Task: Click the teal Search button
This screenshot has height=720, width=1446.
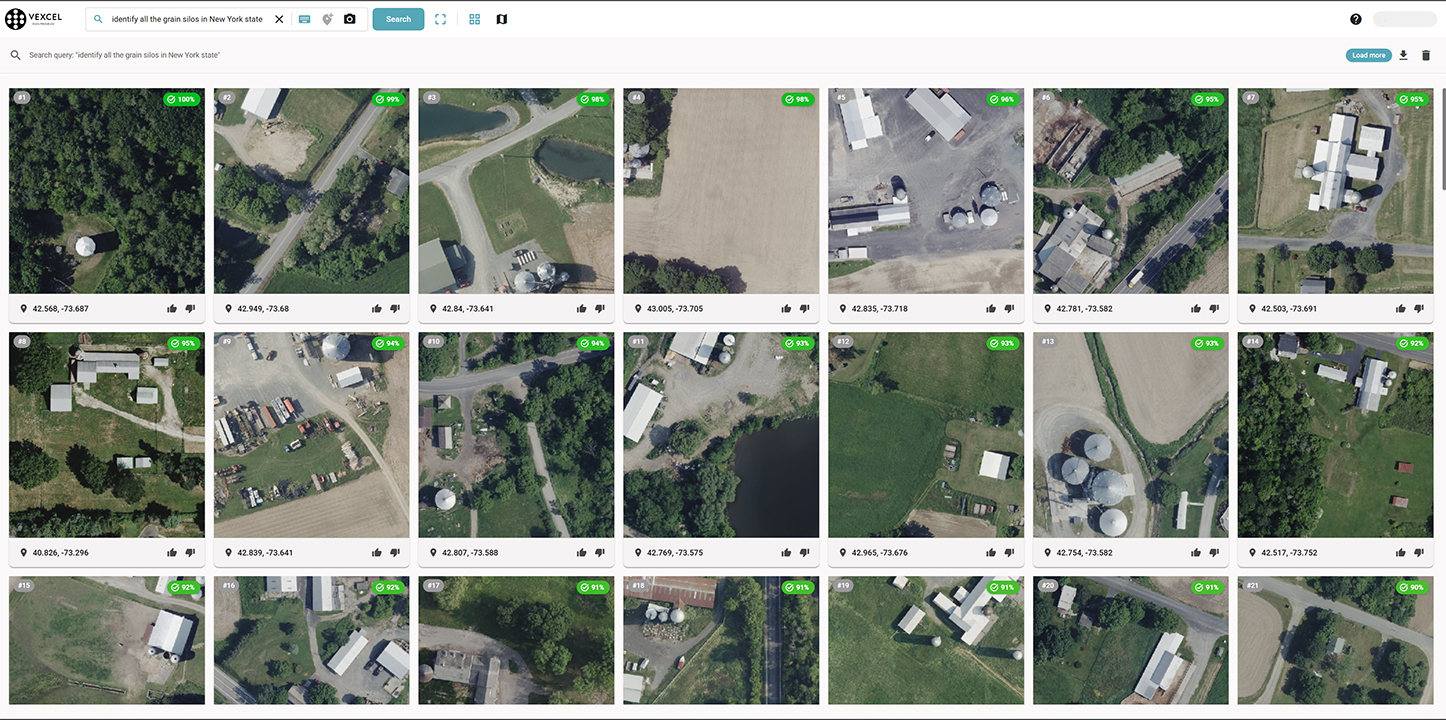Action: 398,19
